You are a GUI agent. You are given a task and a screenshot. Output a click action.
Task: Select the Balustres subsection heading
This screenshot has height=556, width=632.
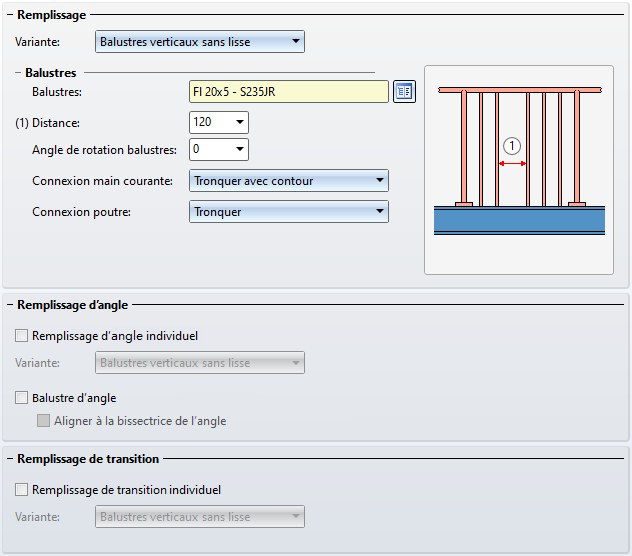[x=51, y=73]
